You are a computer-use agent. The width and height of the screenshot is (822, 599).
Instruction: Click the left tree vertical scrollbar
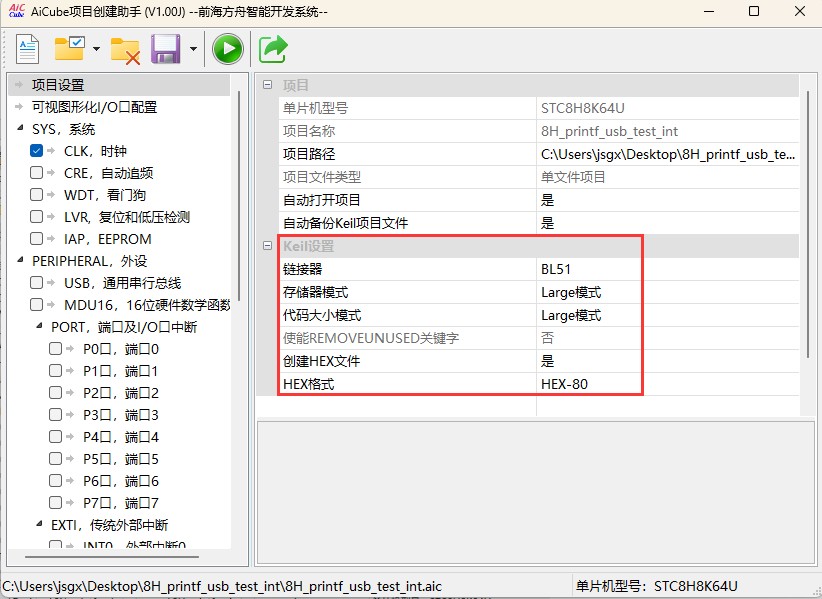pos(239,195)
